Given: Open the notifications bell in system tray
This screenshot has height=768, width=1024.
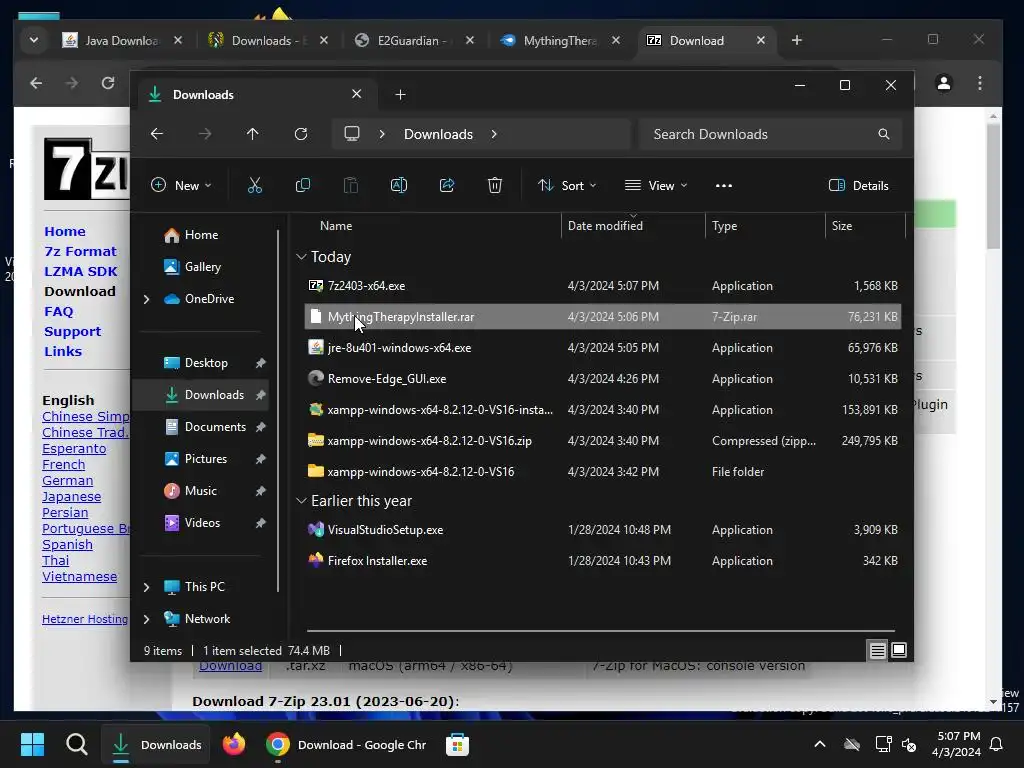Looking at the screenshot, I should (997, 744).
